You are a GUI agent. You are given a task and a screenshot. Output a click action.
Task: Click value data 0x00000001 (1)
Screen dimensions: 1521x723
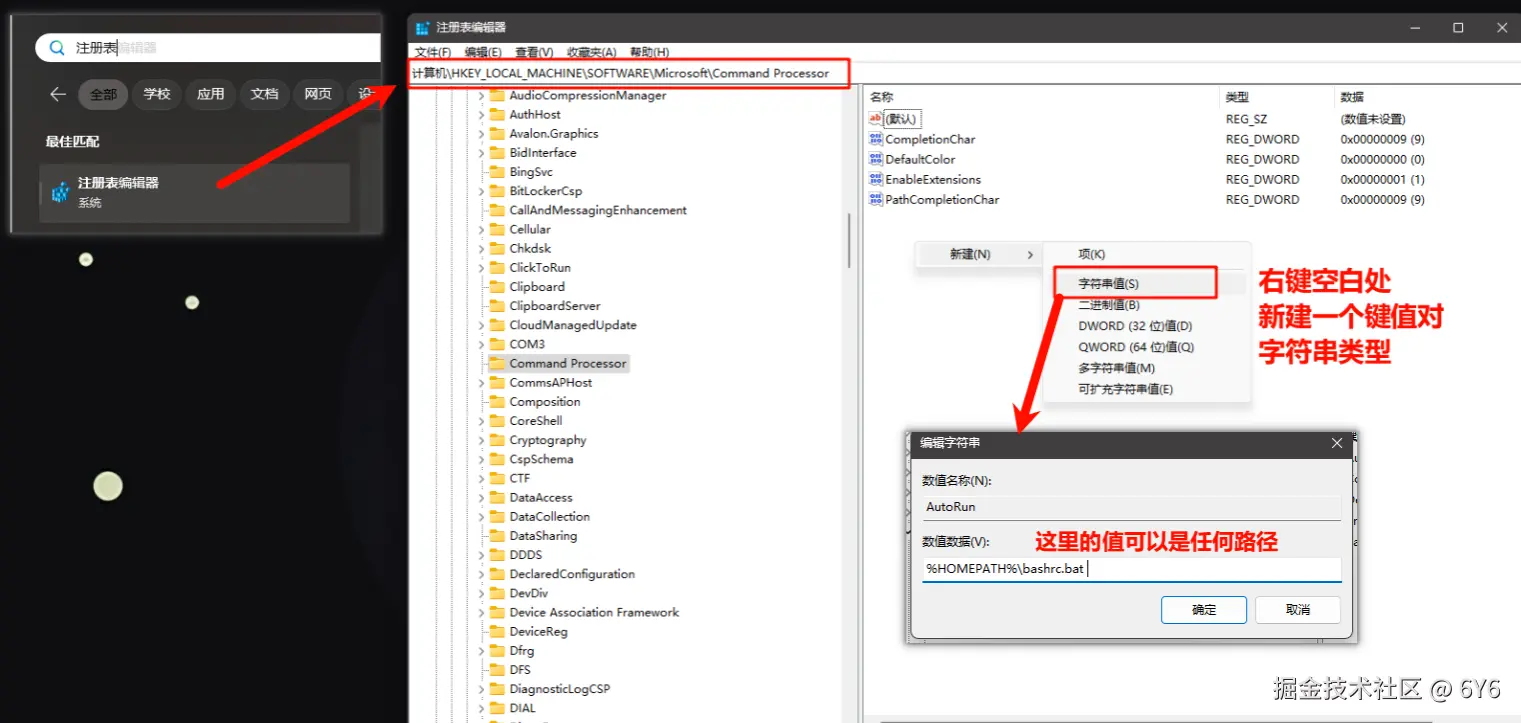1382,180
